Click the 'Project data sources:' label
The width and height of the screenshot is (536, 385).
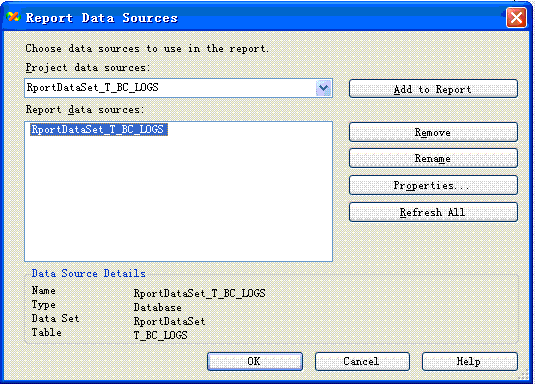(88, 68)
